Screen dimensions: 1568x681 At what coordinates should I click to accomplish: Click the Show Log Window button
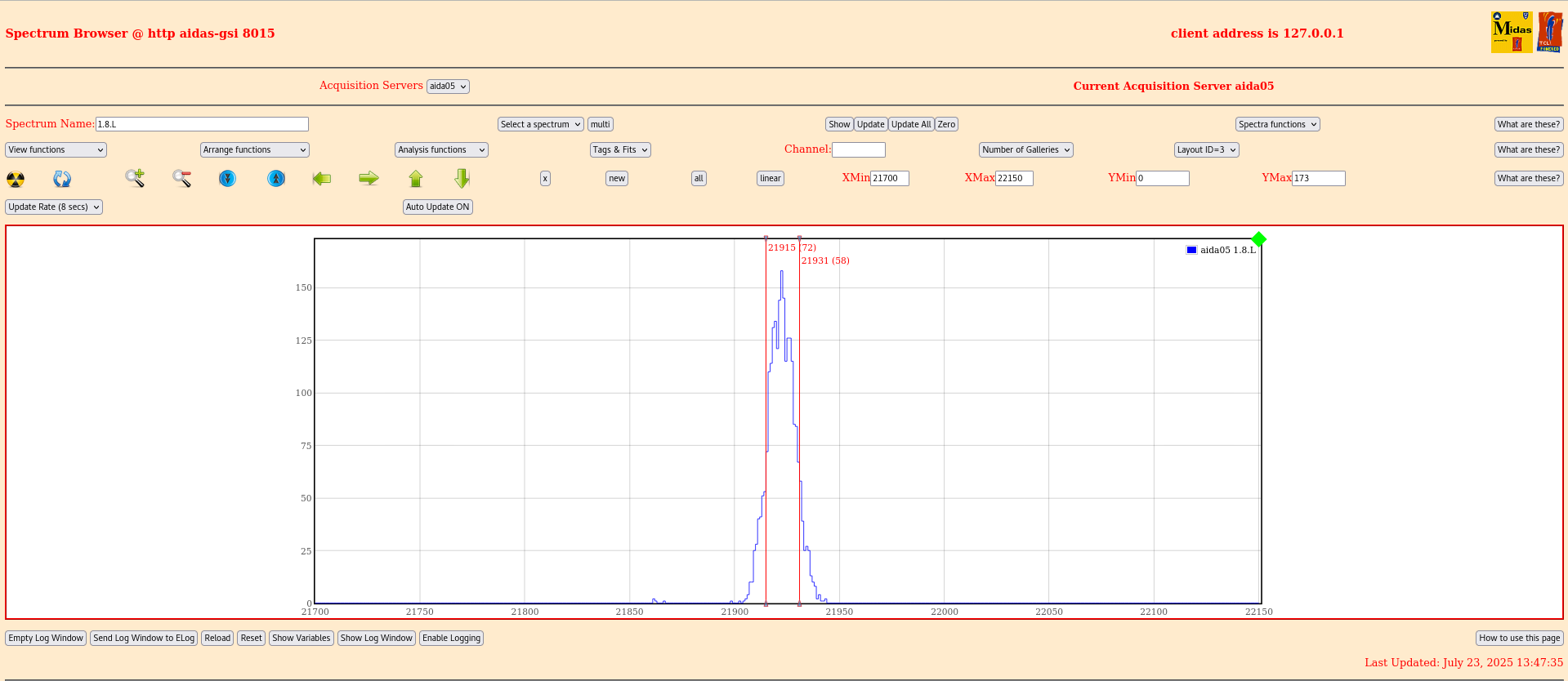tap(377, 639)
